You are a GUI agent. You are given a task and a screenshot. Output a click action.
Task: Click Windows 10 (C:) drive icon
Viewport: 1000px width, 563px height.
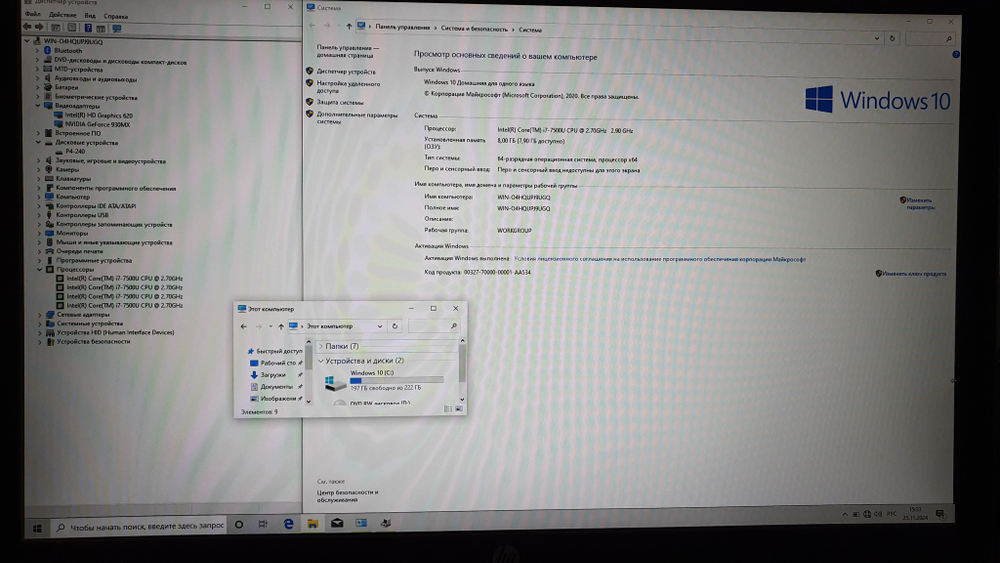tap(335, 383)
